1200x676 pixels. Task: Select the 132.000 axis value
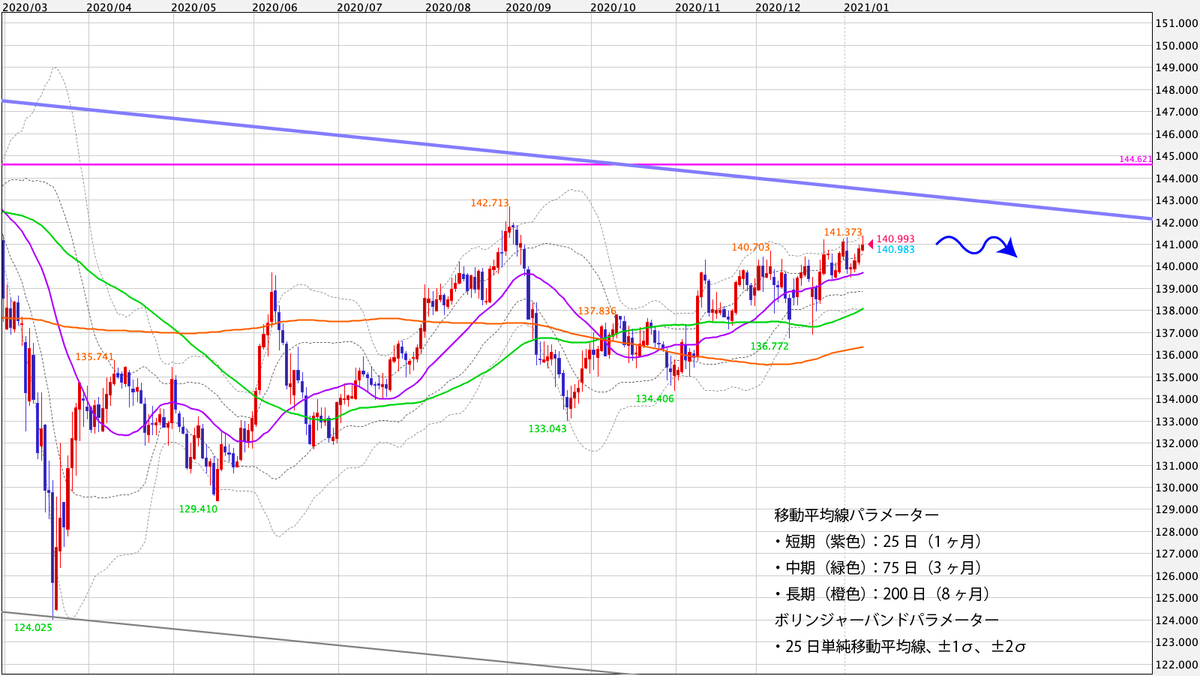(1175, 444)
